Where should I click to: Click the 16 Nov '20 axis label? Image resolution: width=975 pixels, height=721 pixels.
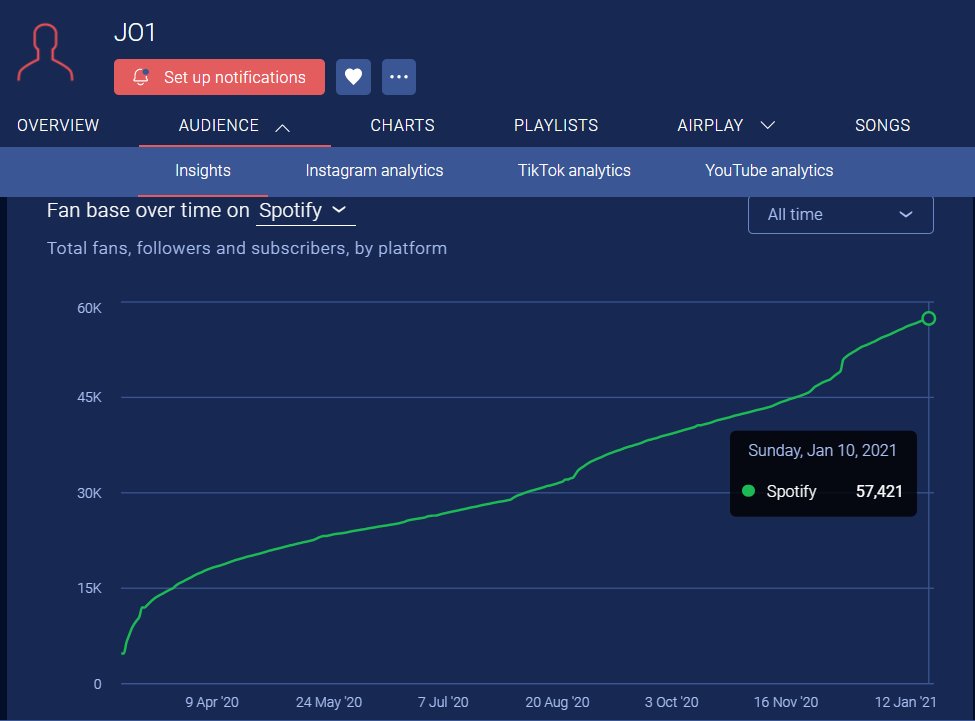pos(786,702)
